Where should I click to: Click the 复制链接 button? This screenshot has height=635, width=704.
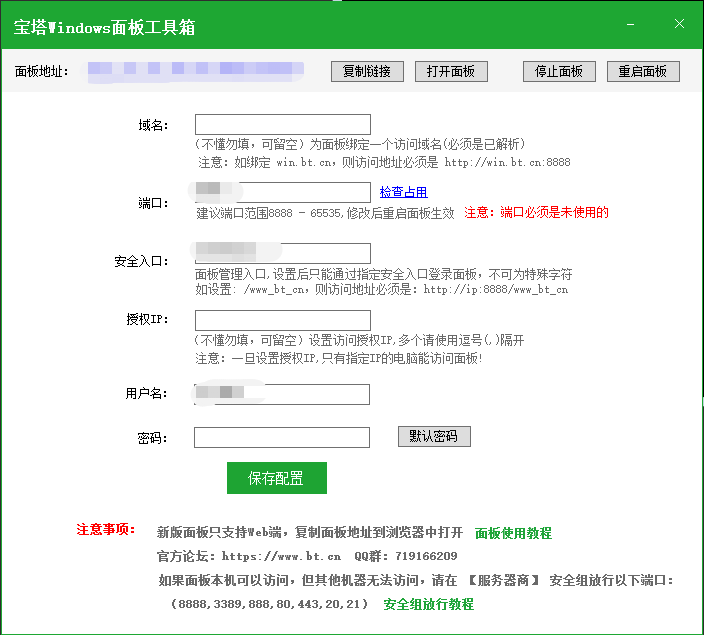pyautogui.click(x=367, y=71)
